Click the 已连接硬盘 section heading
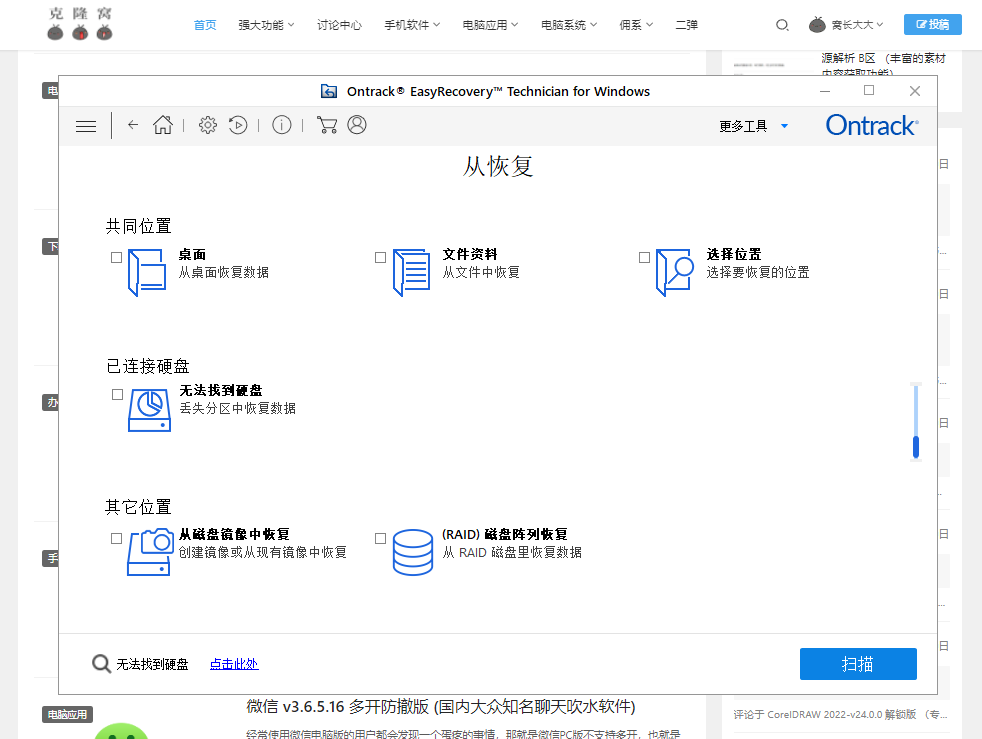This screenshot has width=982, height=739. pyautogui.click(x=148, y=366)
